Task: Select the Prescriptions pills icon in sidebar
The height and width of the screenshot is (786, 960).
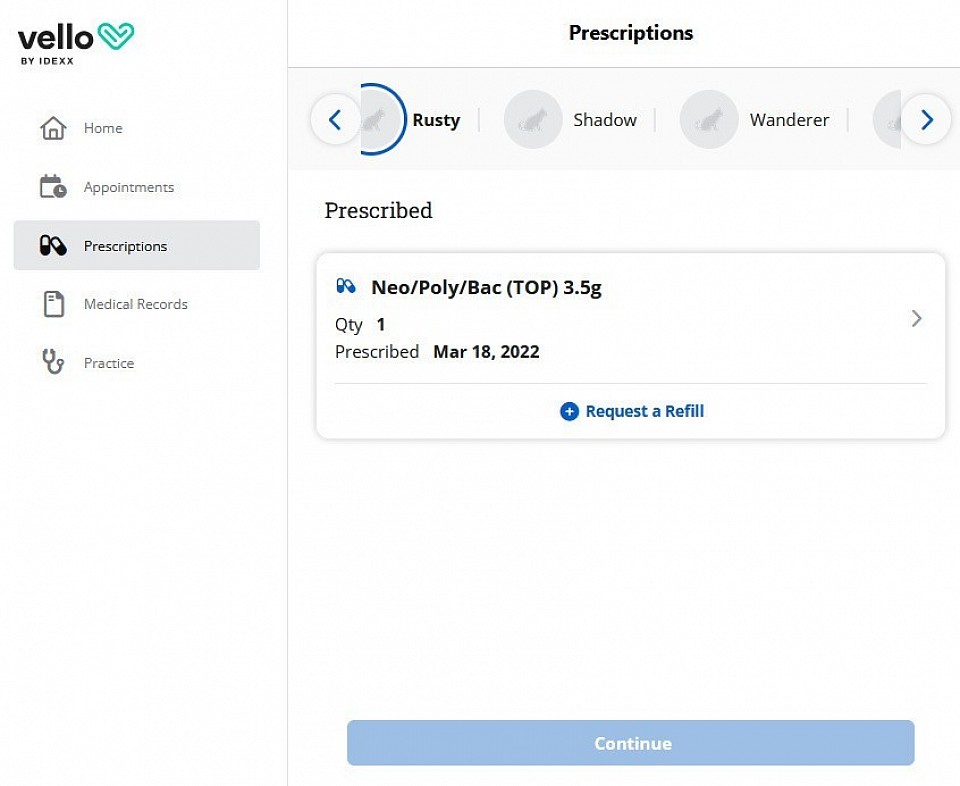Action: tap(53, 245)
